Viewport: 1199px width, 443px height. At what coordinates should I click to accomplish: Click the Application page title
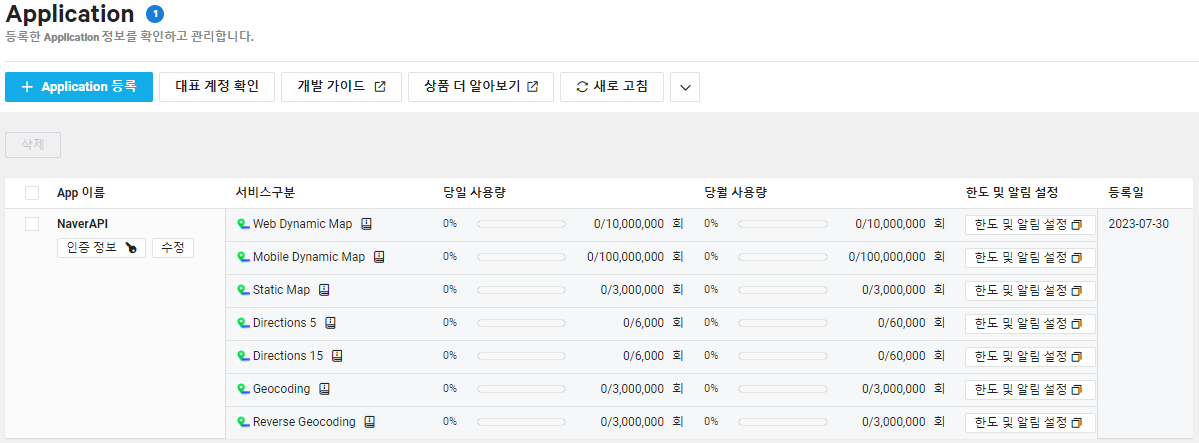point(70,14)
